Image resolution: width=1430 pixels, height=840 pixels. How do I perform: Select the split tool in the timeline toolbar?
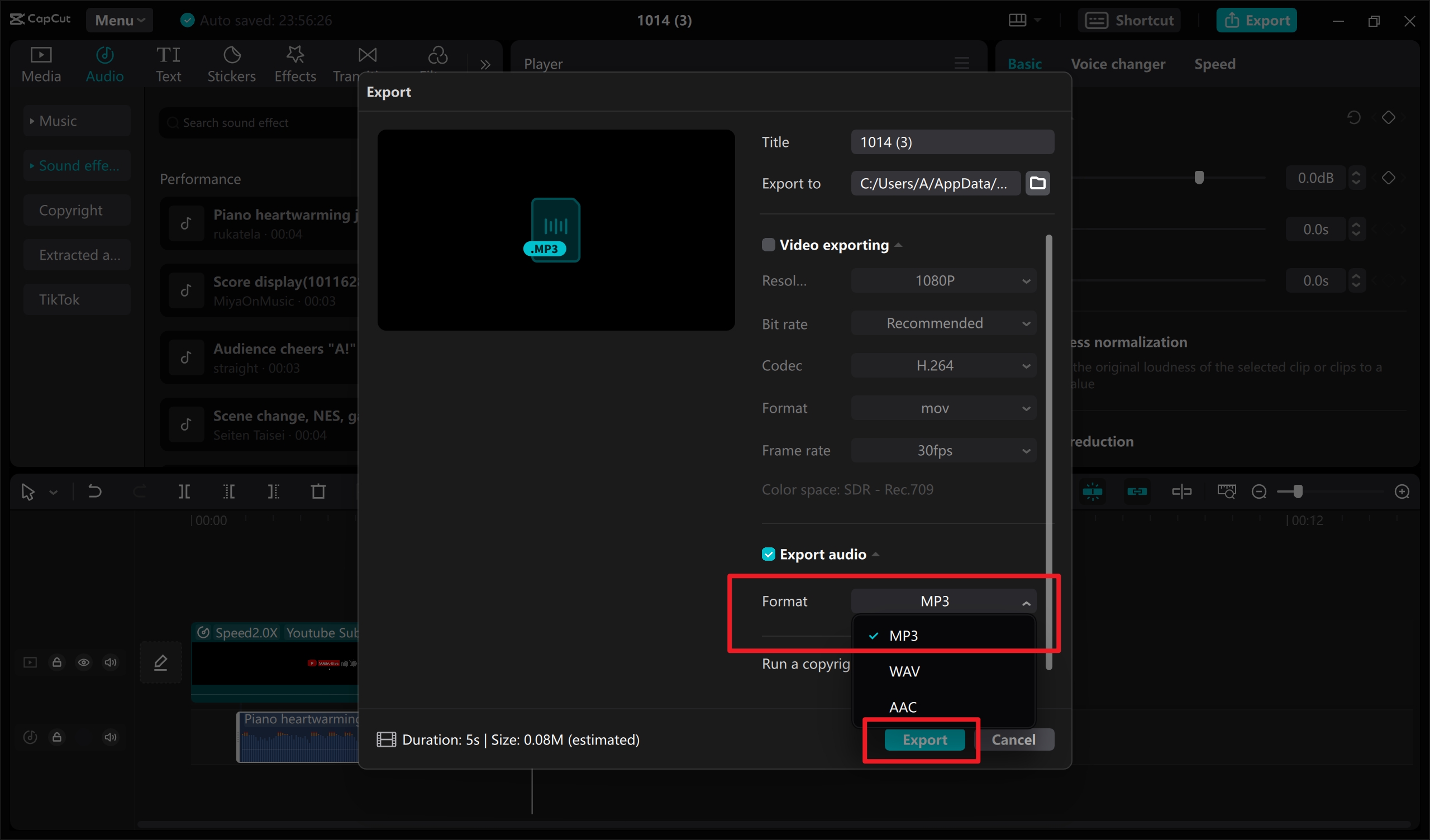184,492
